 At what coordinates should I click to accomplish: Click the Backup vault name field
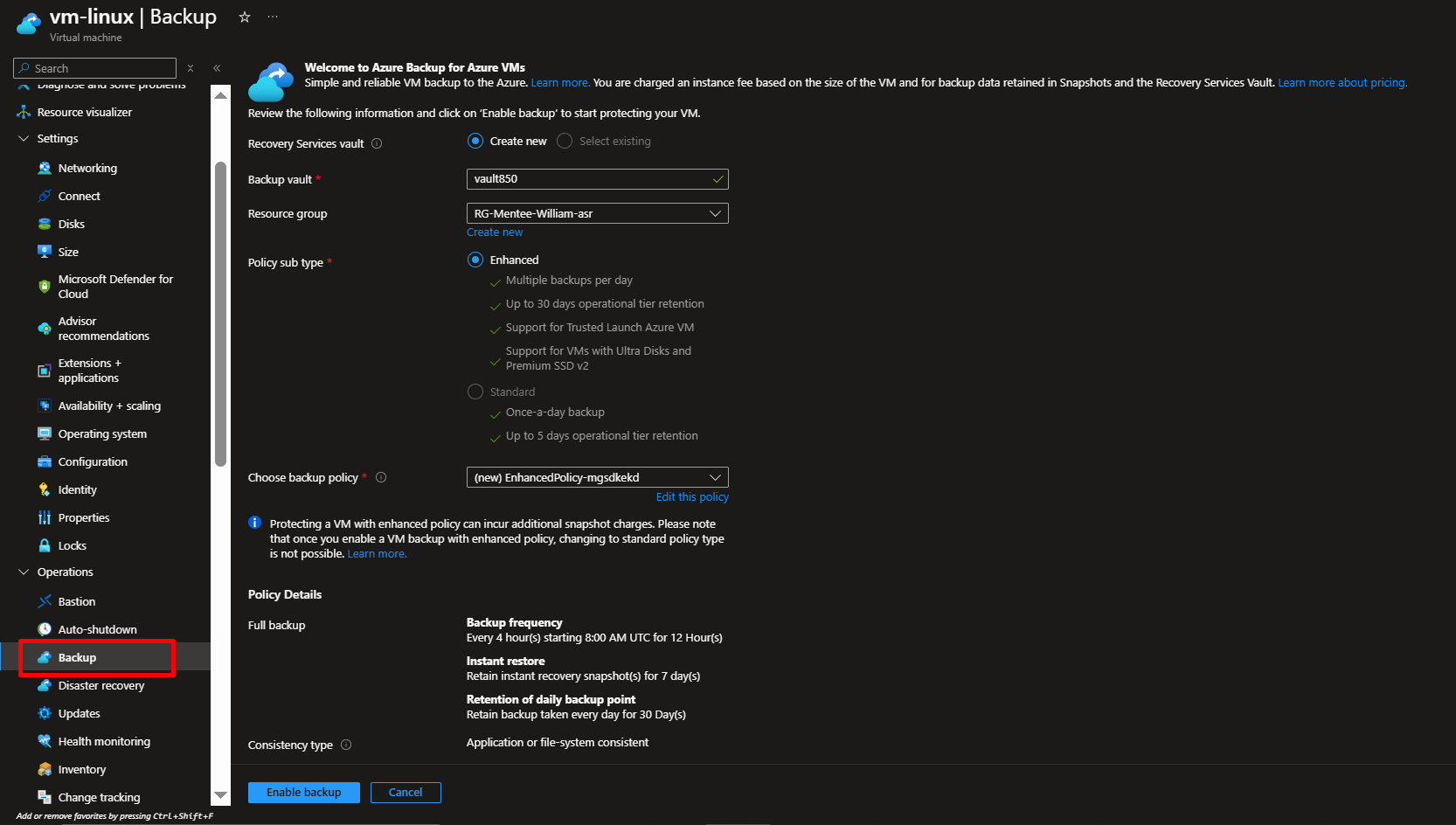click(590, 179)
